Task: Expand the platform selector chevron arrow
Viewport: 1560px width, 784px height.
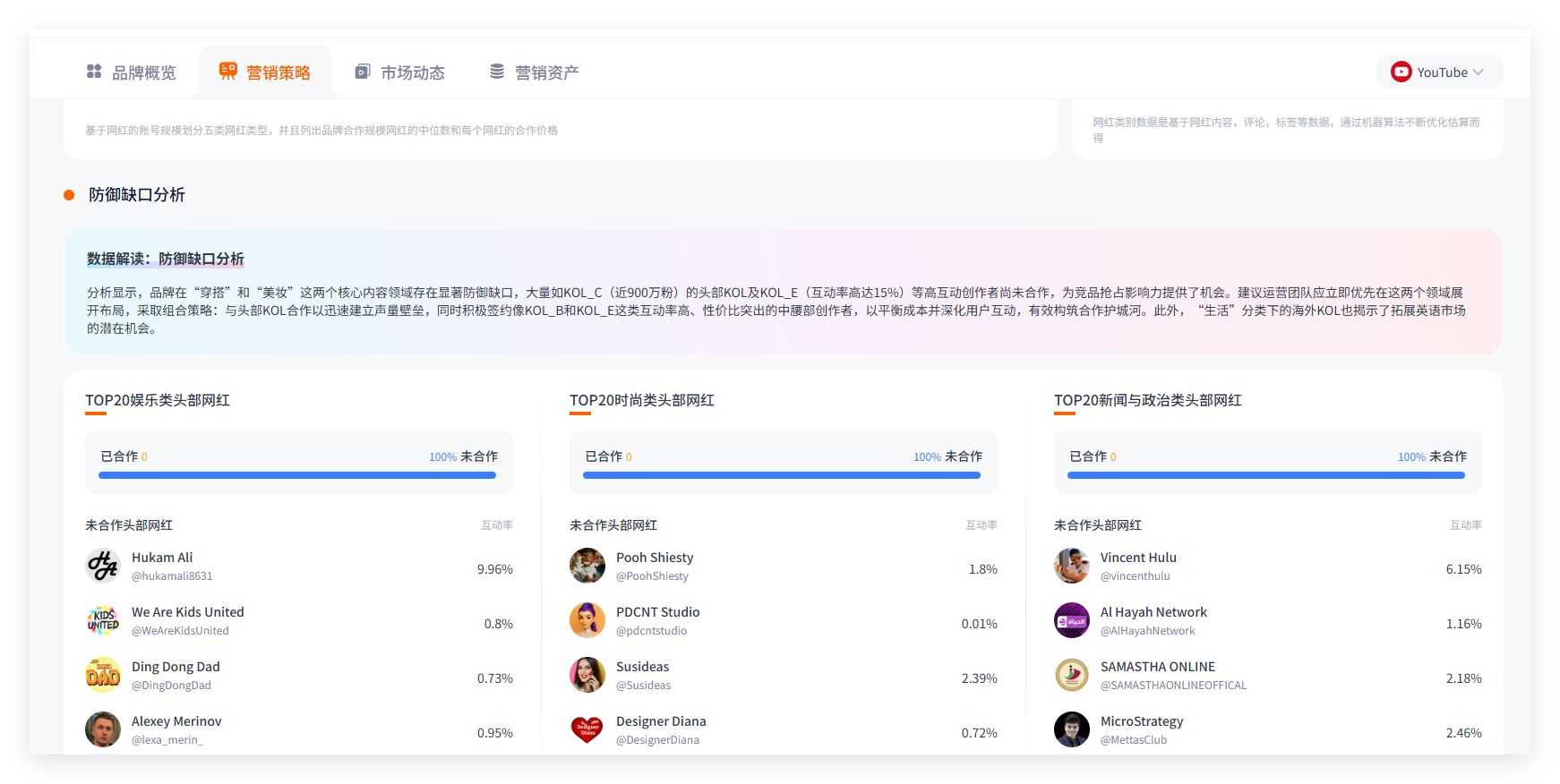Action: pyautogui.click(x=1479, y=72)
